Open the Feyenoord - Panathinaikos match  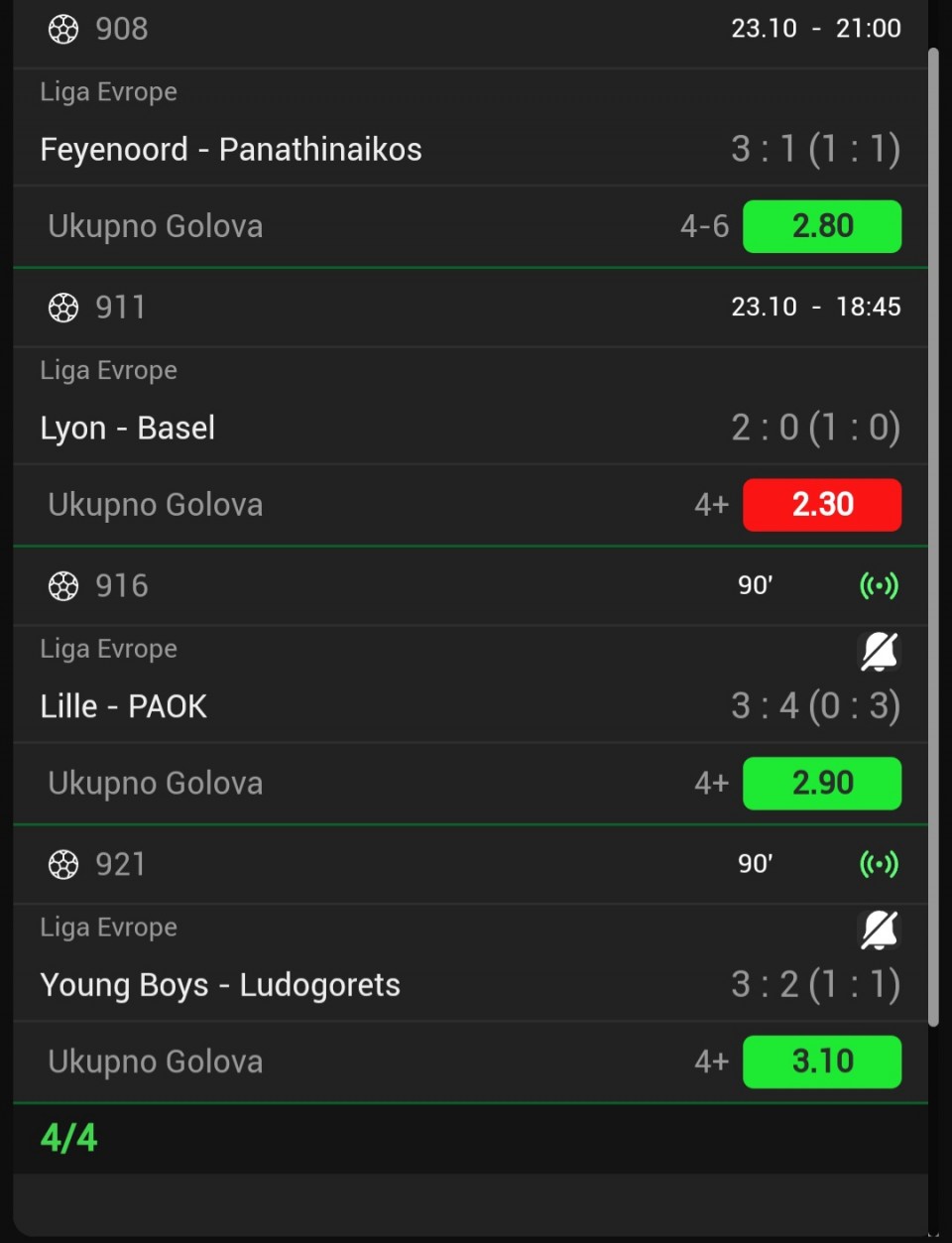(x=231, y=150)
